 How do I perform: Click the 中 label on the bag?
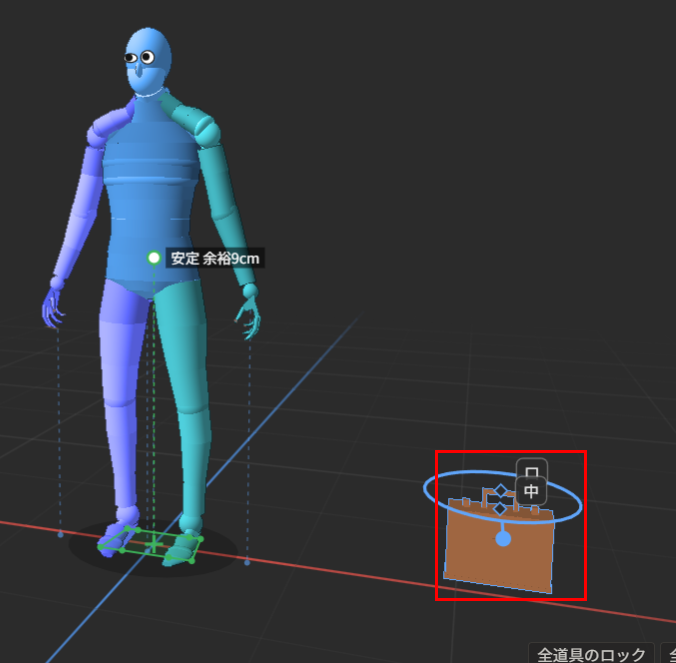(531, 491)
